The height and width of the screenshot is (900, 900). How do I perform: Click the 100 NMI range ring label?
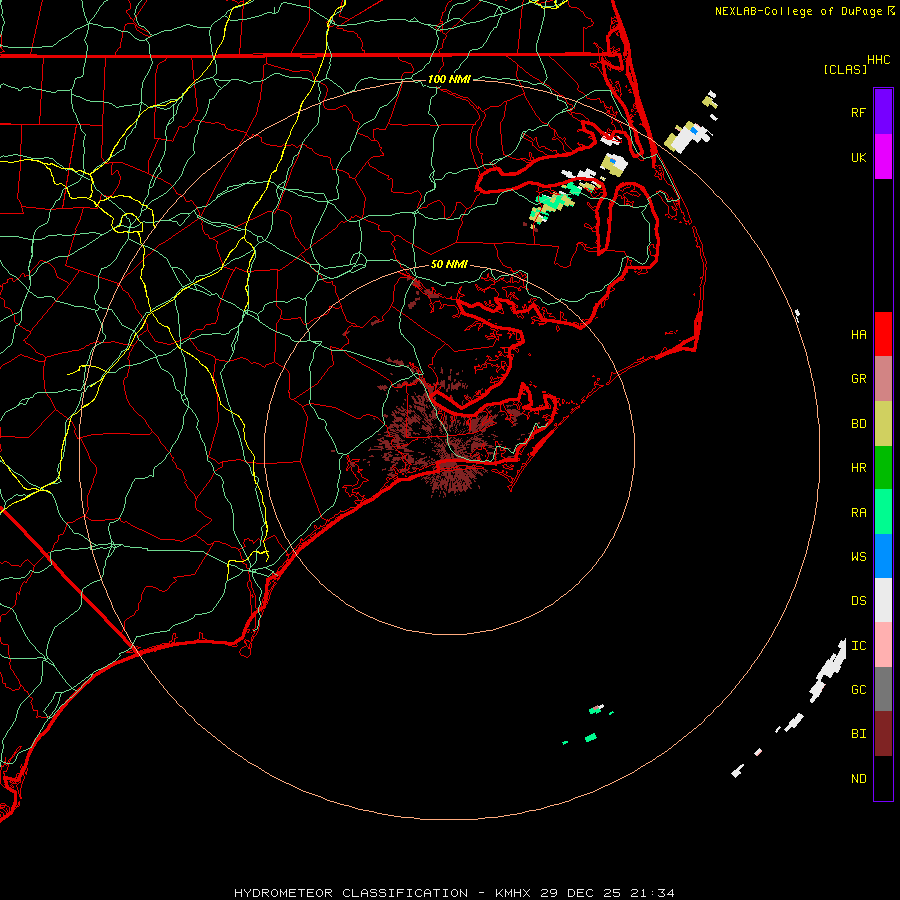pos(449,79)
